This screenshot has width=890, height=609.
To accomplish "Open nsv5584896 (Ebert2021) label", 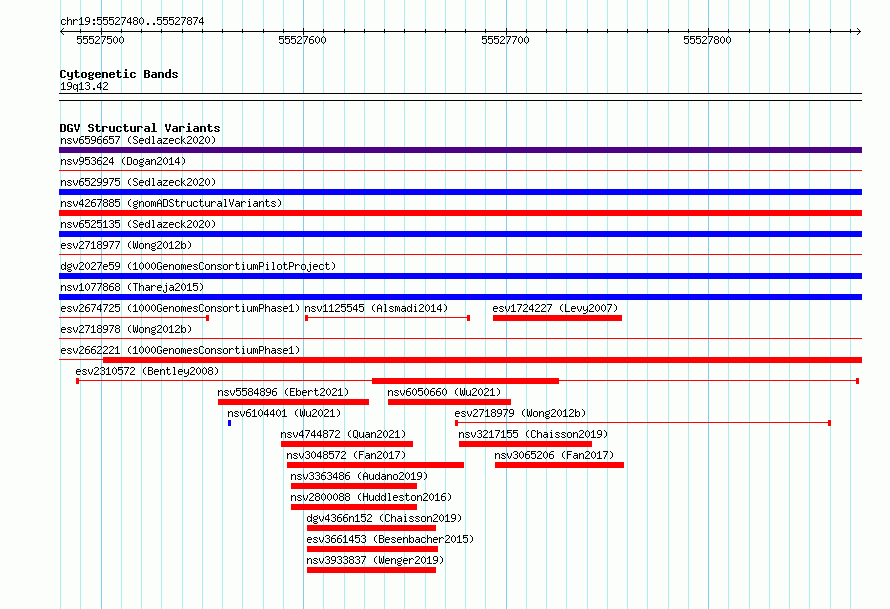I will pyautogui.click(x=283, y=392).
